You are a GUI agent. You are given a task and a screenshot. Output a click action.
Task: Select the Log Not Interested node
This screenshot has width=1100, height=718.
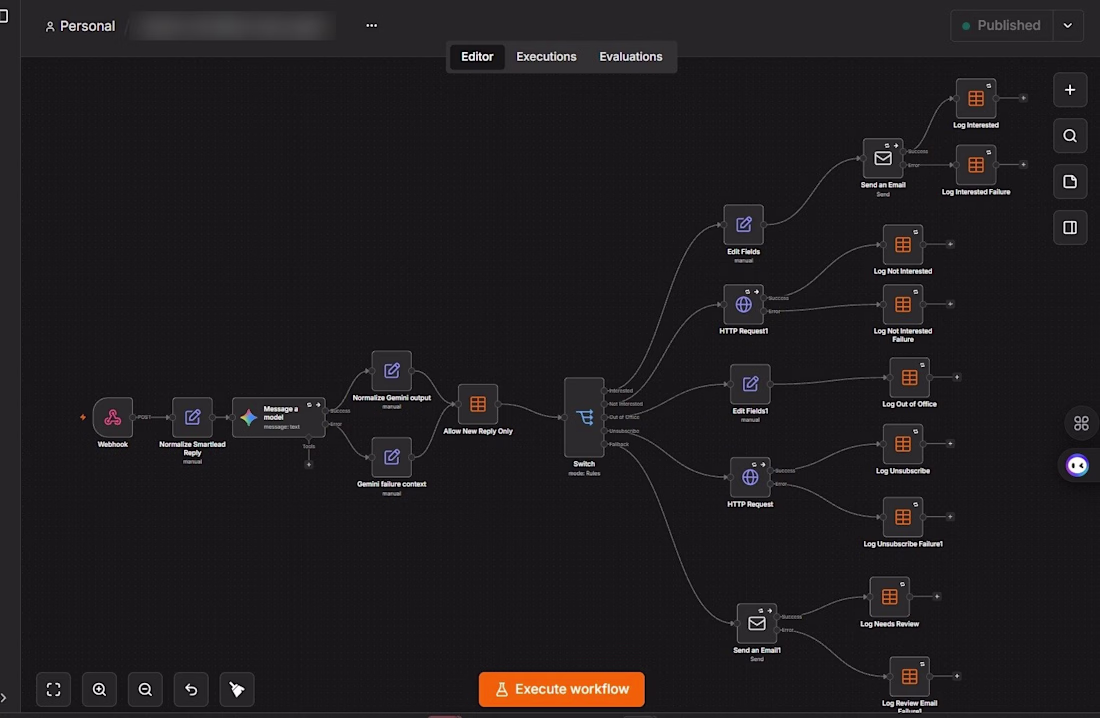(x=903, y=244)
